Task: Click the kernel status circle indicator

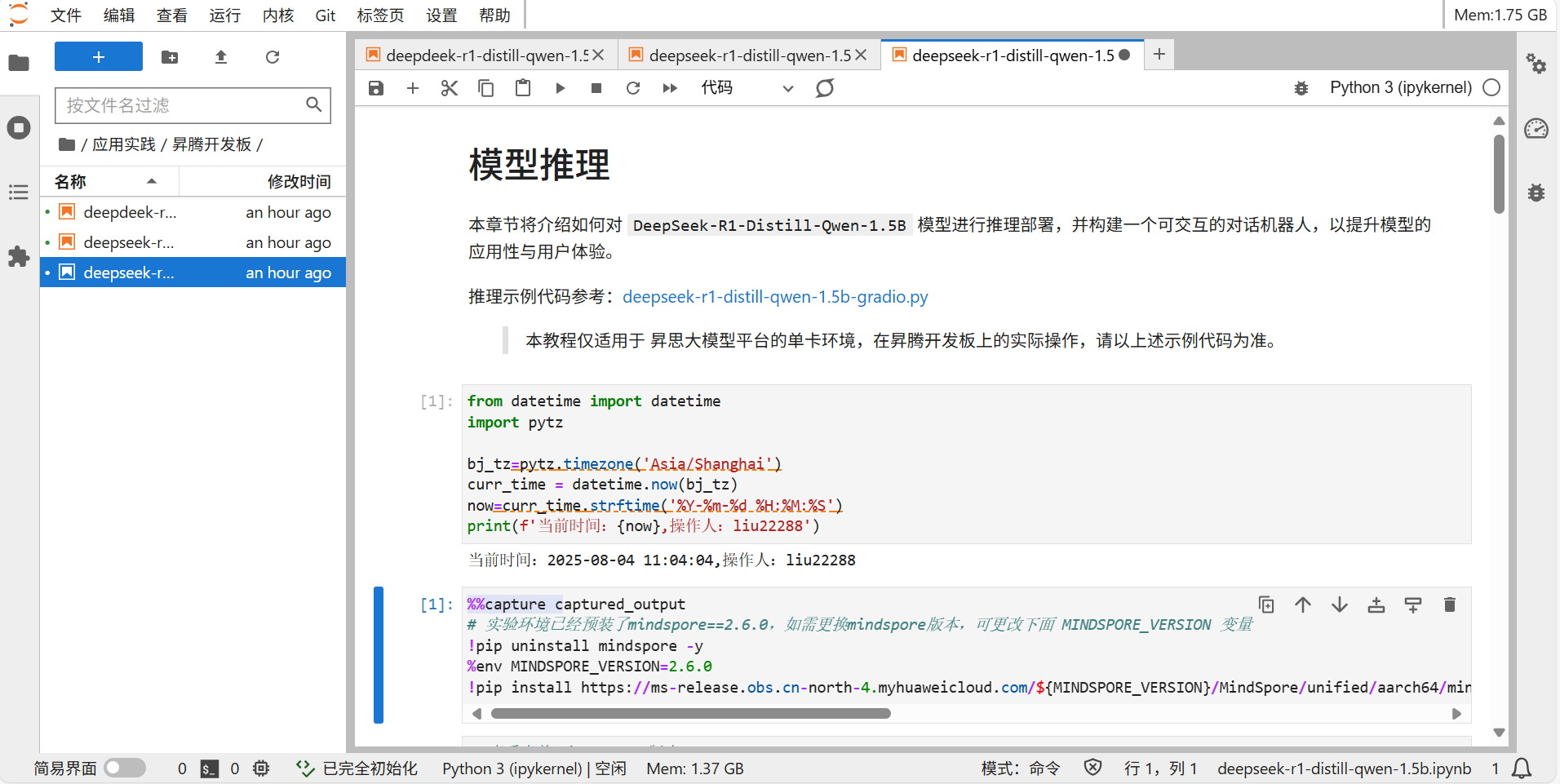Action: click(1491, 88)
